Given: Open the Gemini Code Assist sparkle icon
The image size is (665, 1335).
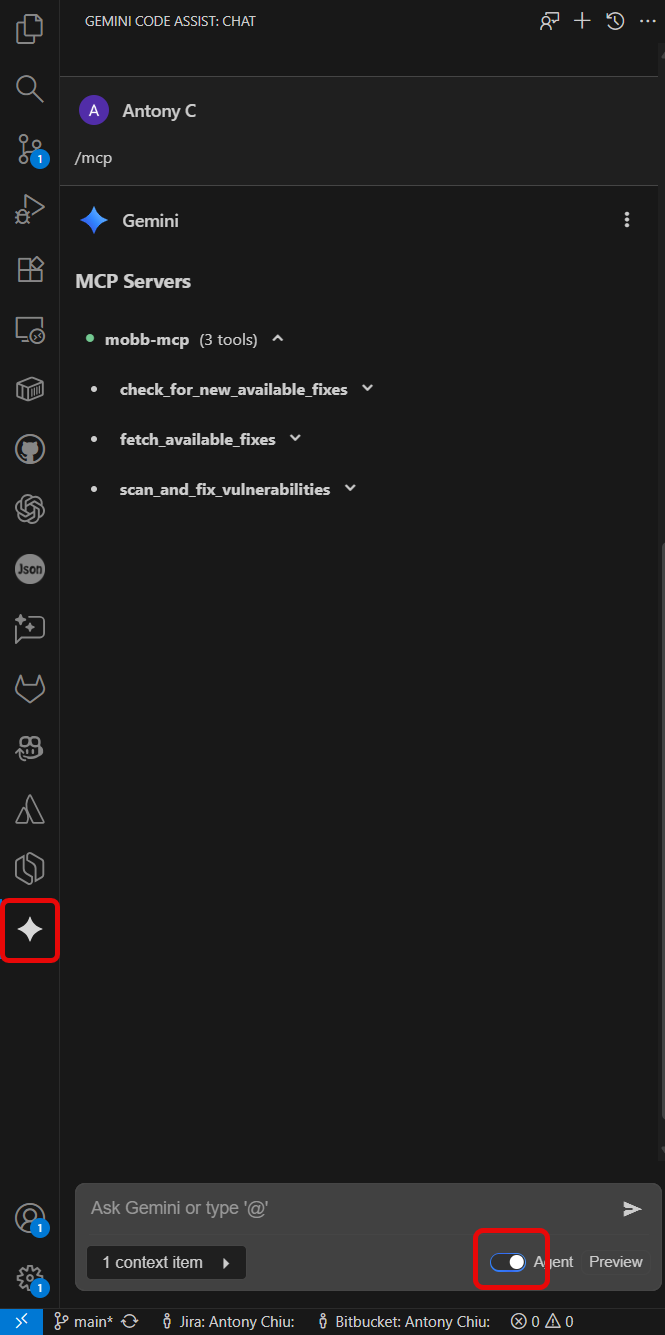Looking at the screenshot, I should tap(30, 930).
